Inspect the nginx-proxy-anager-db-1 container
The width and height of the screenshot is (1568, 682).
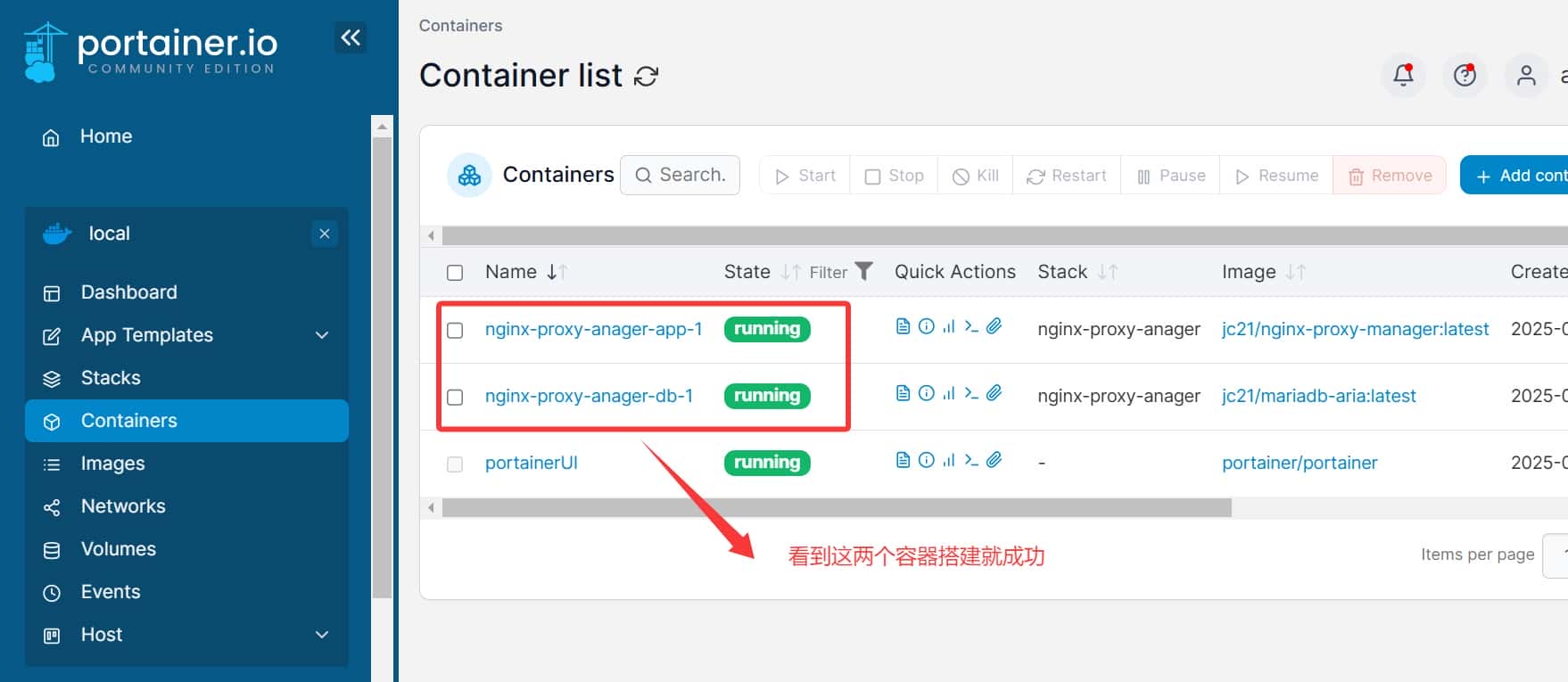tap(927, 393)
